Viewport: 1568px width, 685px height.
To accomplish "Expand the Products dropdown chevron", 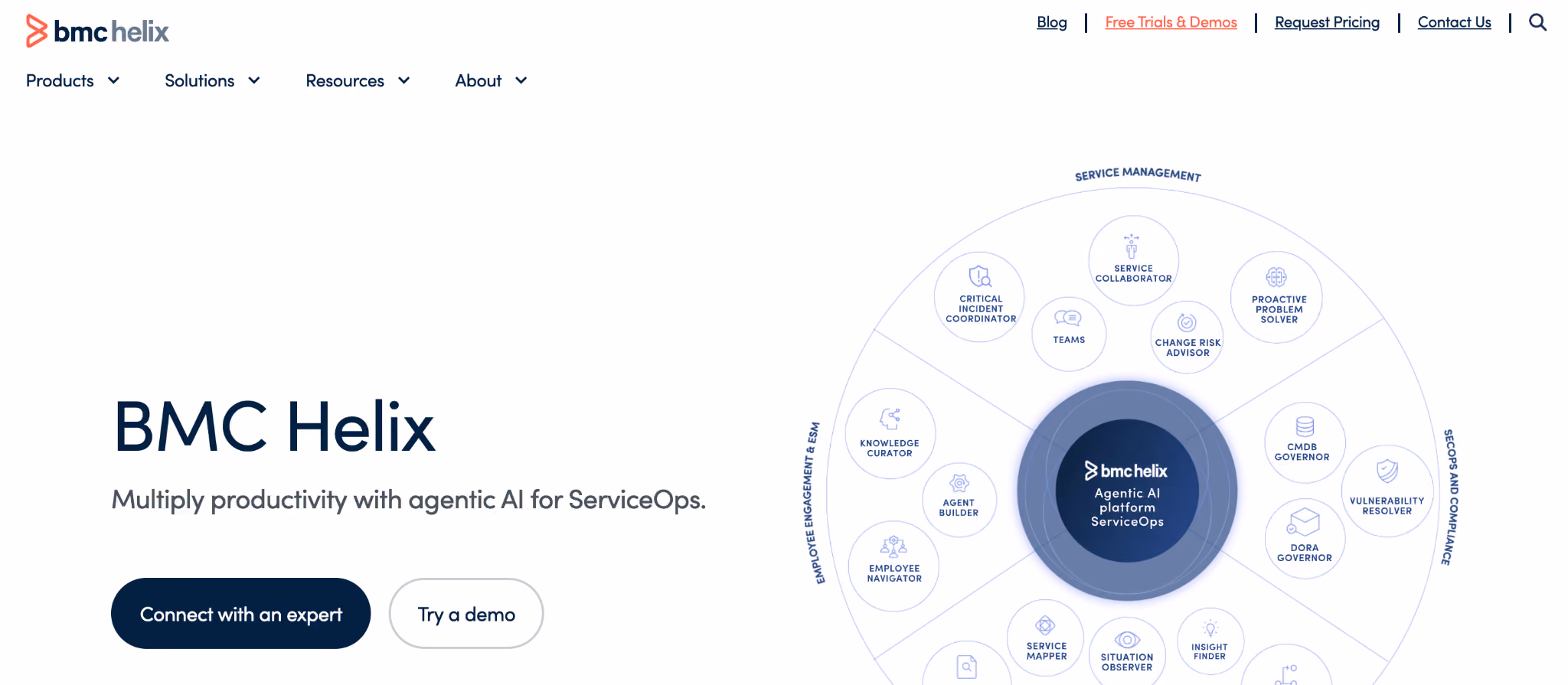I will tap(113, 80).
